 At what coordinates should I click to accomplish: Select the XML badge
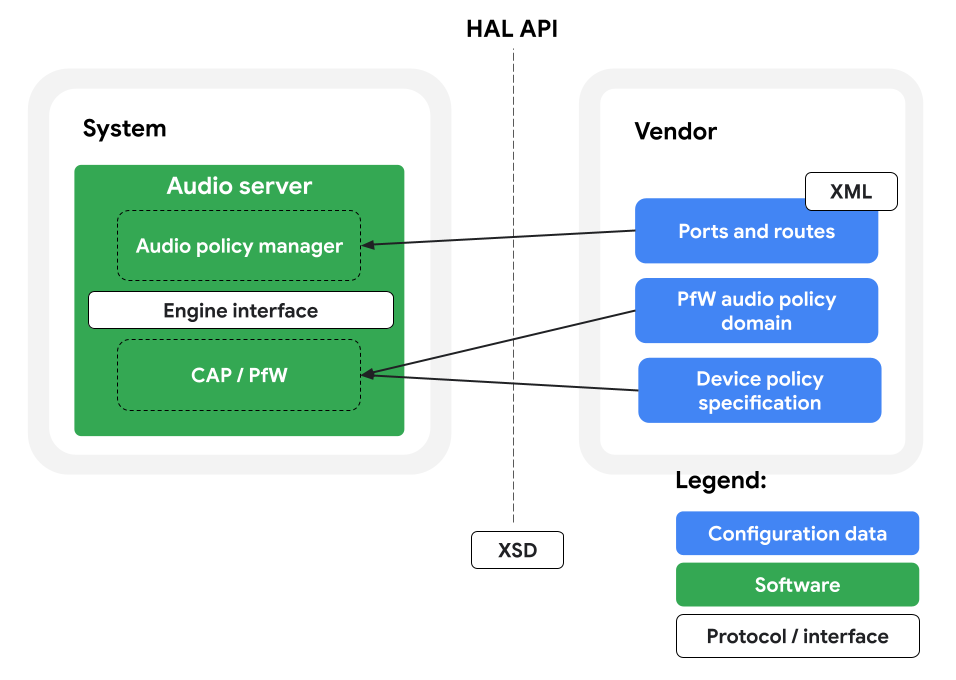851,191
